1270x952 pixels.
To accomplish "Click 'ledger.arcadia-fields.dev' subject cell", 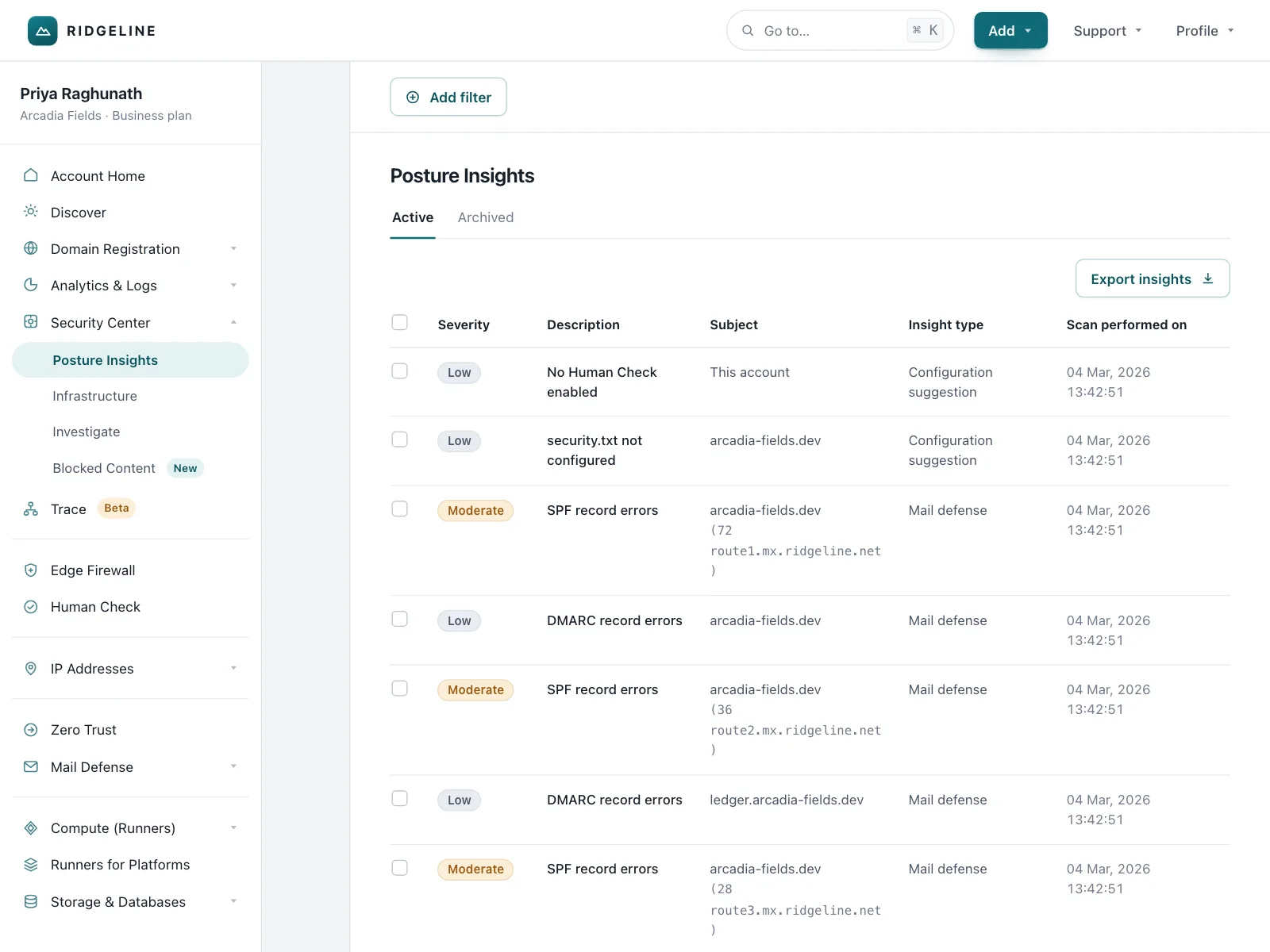I will [x=787, y=800].
